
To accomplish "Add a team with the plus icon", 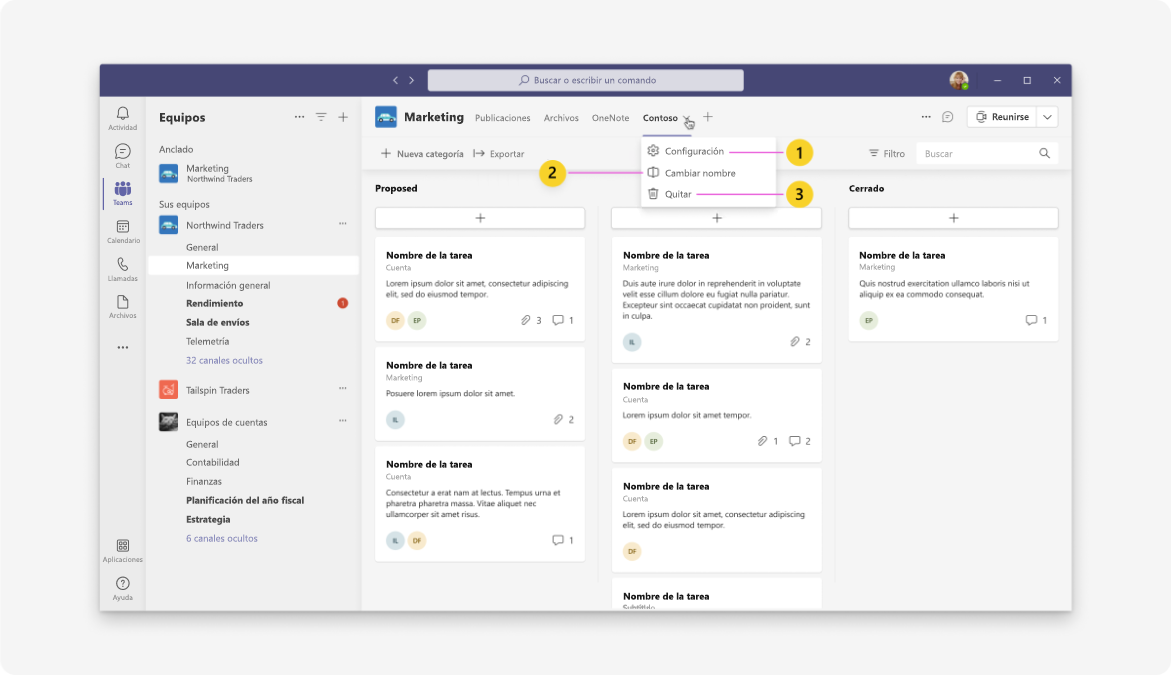I will tap(343, 117).
